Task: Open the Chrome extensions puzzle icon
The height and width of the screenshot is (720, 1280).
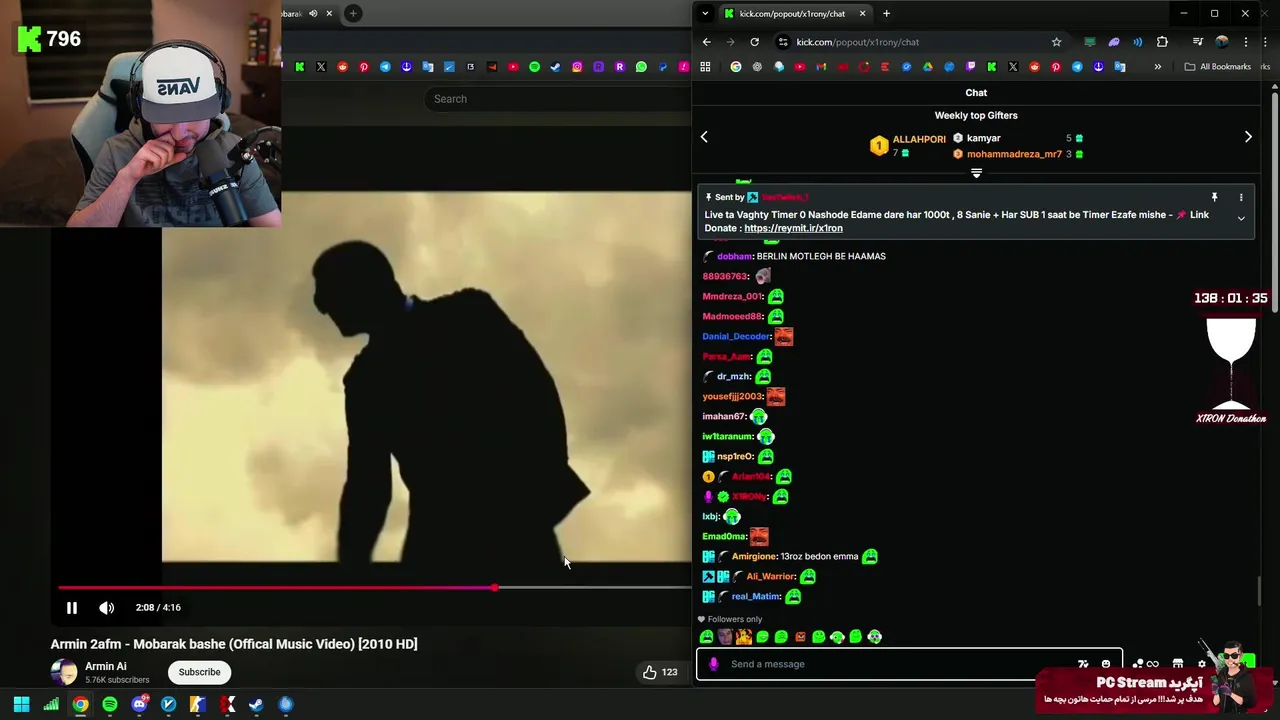Action: [x=1162, y=42]
